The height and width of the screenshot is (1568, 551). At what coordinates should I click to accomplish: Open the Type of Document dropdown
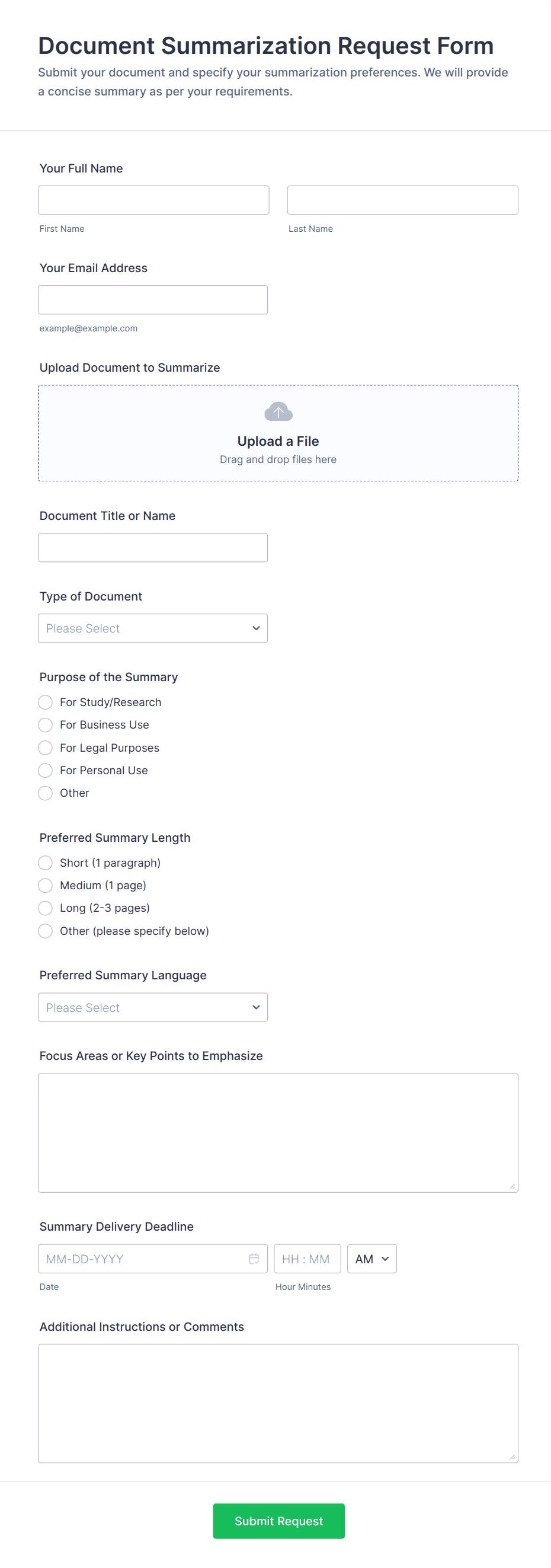(x=153, y=628)
